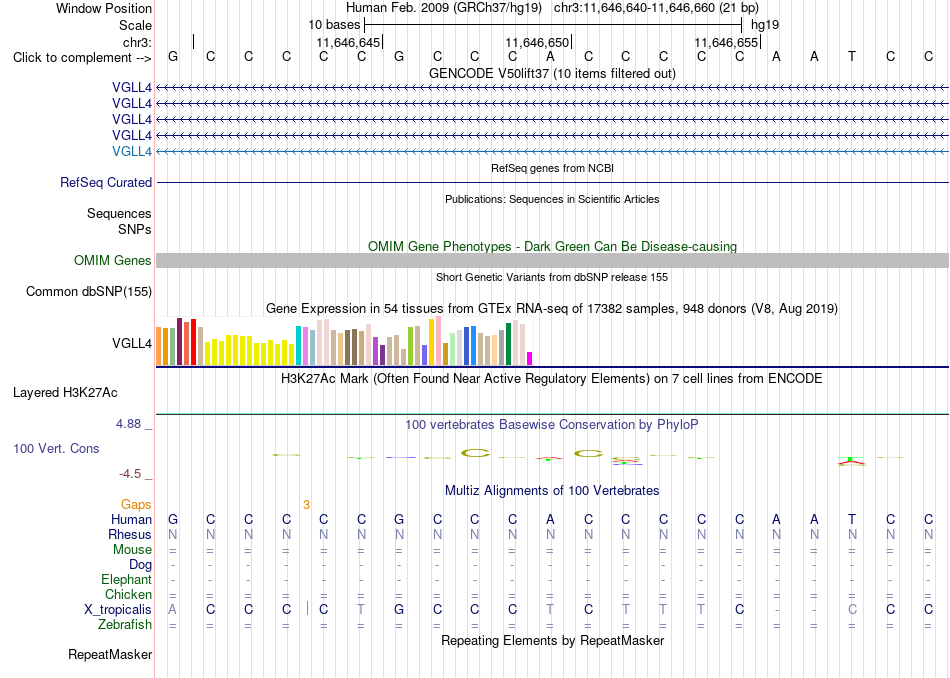Click the Scale label
Screen dimensions: 950x678
[x=136, y=25]
